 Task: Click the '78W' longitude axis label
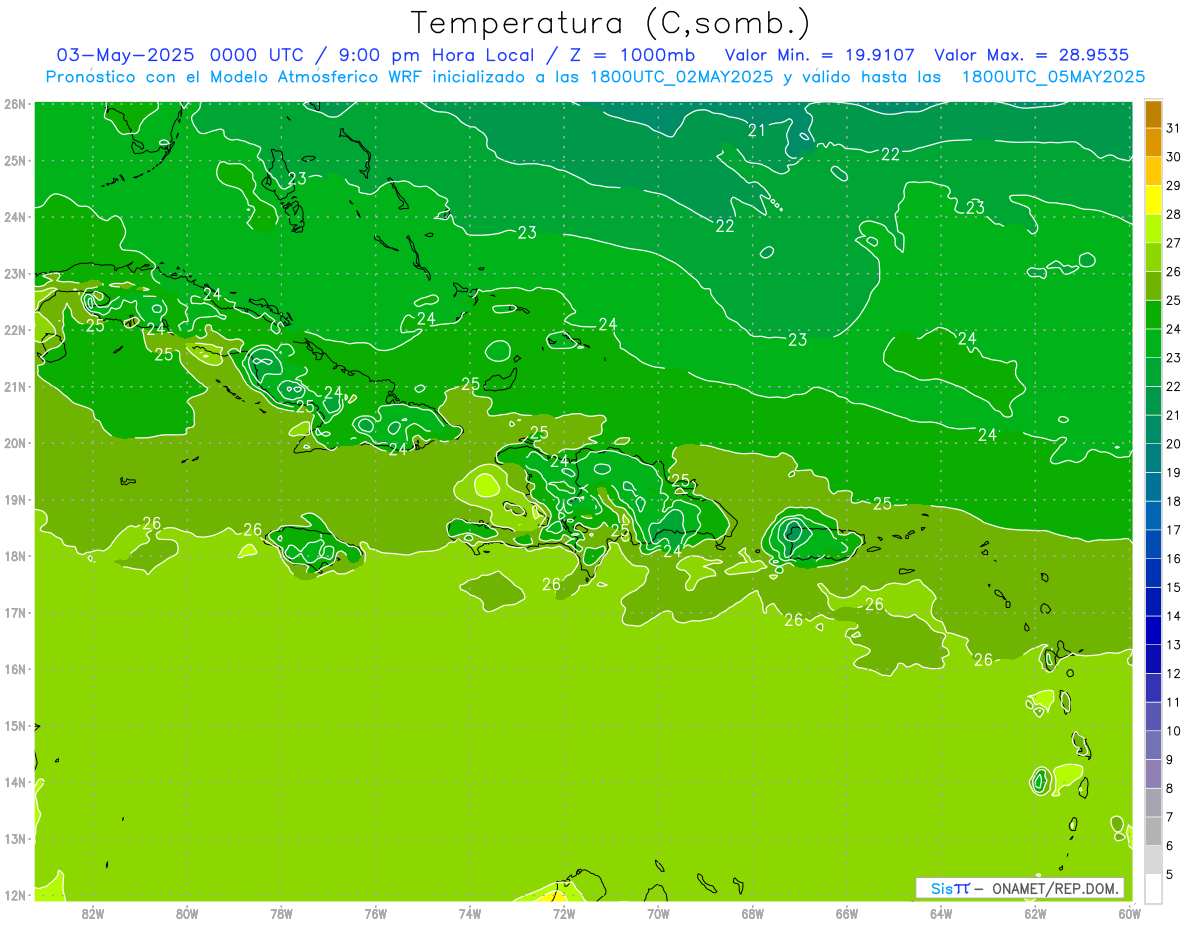pyautogui.click(x=281, y=913)
